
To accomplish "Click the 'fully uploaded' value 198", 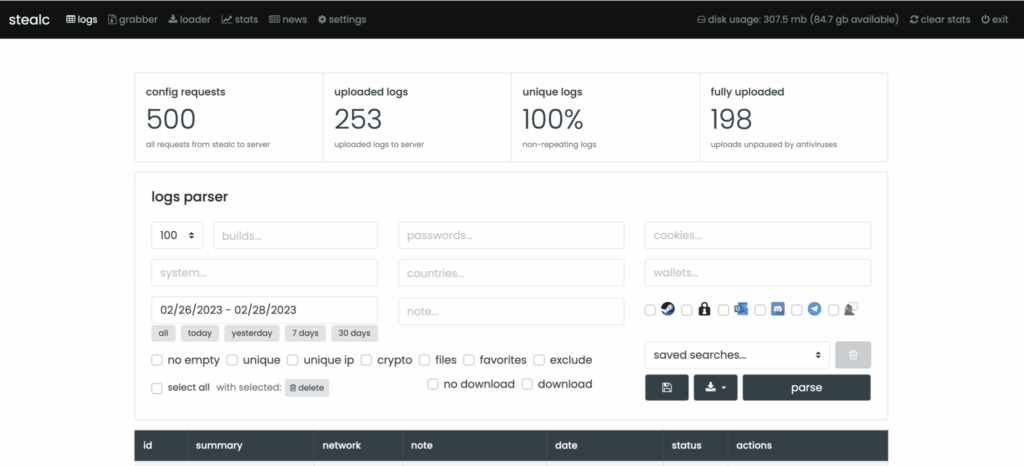I will click(731, 119).
